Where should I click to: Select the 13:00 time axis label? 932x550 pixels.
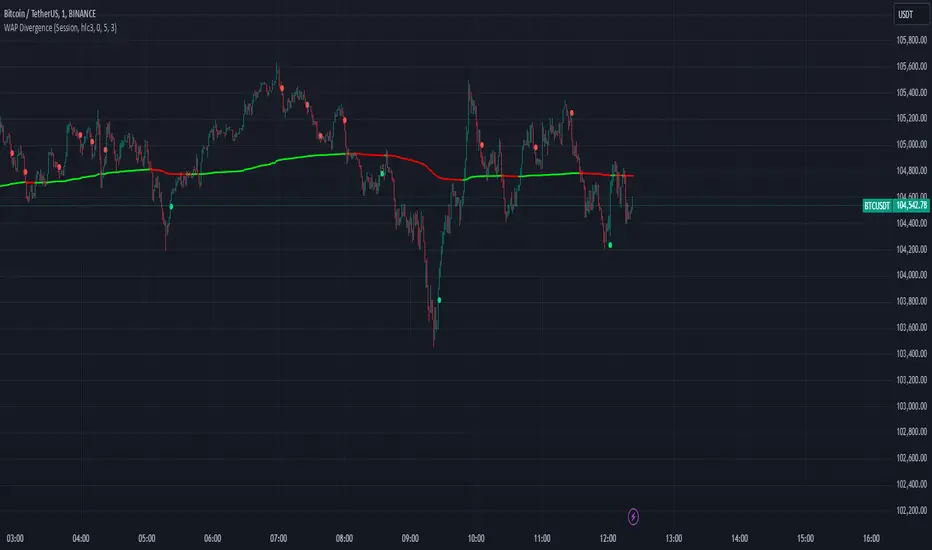coord(673,538)
